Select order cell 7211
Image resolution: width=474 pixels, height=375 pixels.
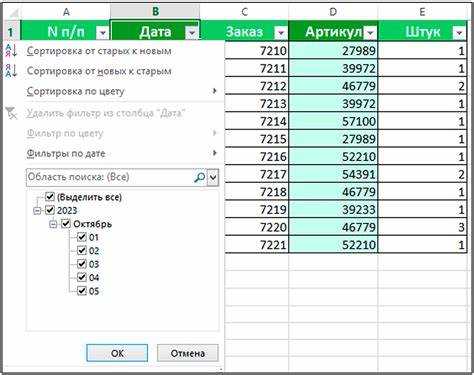[x=257, y=68]
